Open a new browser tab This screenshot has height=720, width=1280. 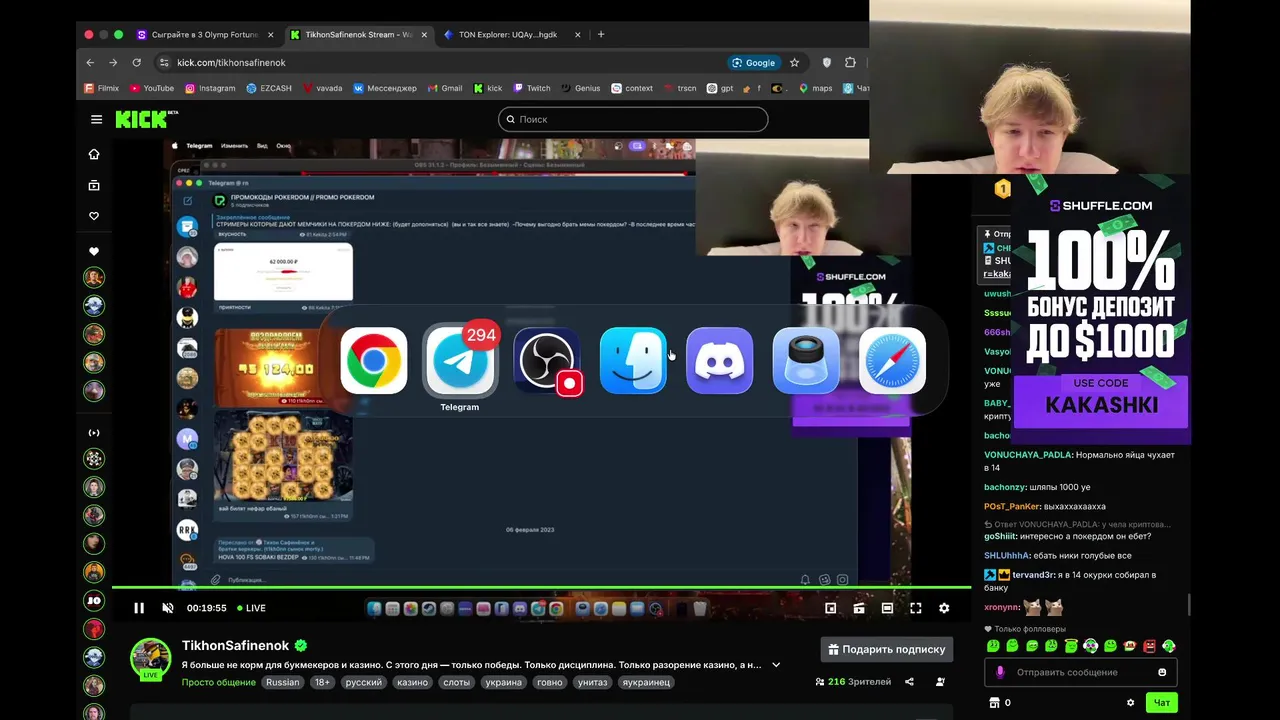point(601,34)
